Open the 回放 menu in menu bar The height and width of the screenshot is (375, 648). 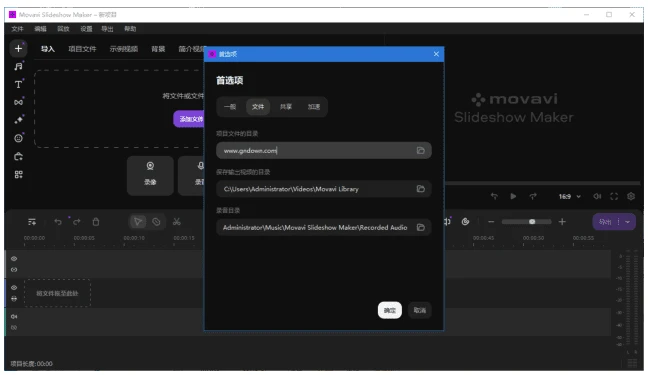tap(63, 29)
